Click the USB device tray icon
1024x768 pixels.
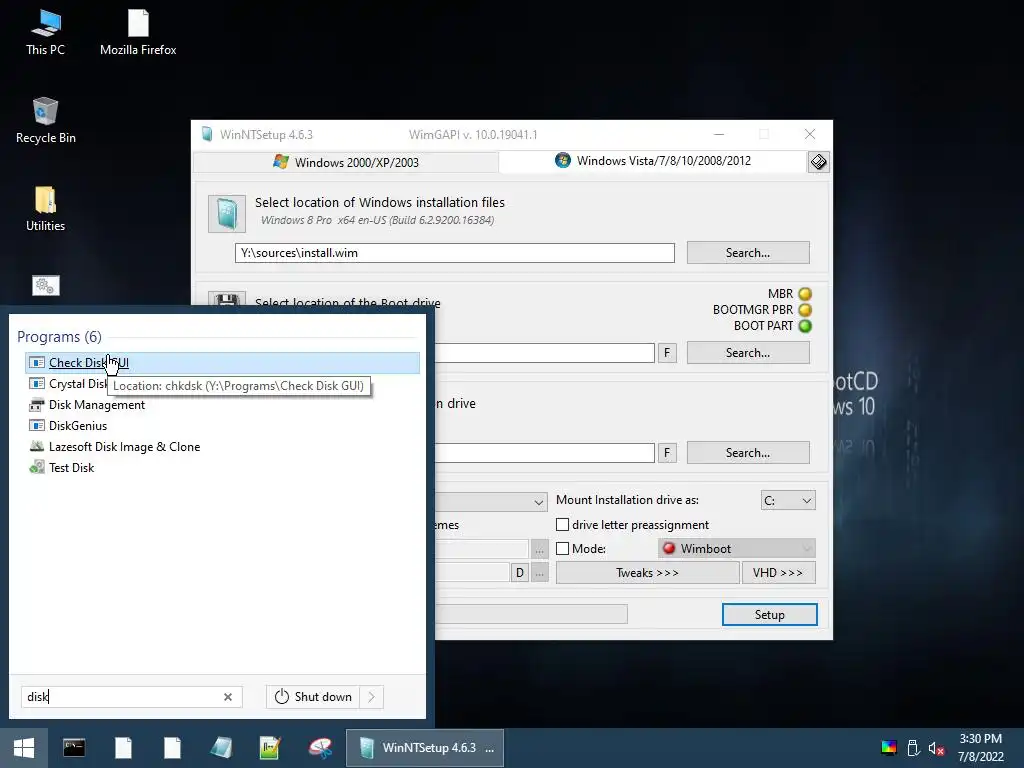tap(914, 748)
